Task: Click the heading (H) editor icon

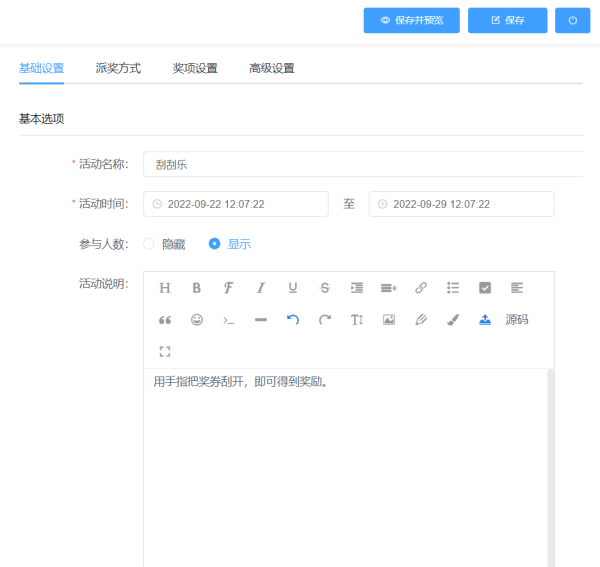Action: [165, 288]
